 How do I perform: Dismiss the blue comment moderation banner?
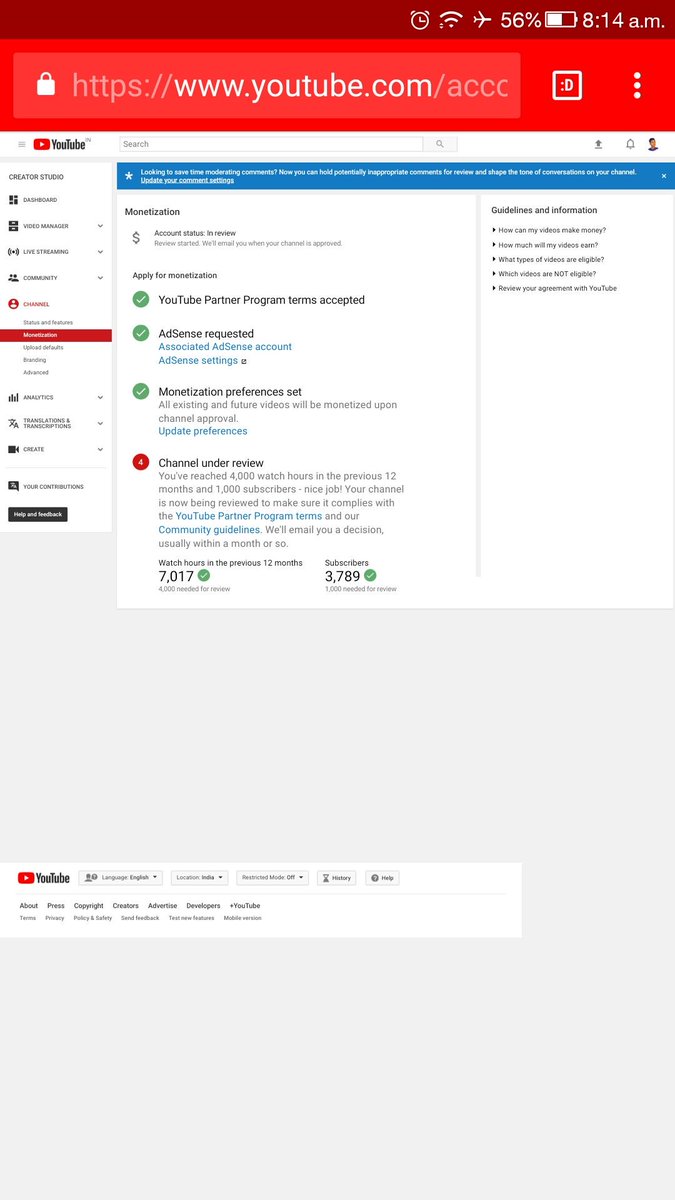[x=664, y=176]
